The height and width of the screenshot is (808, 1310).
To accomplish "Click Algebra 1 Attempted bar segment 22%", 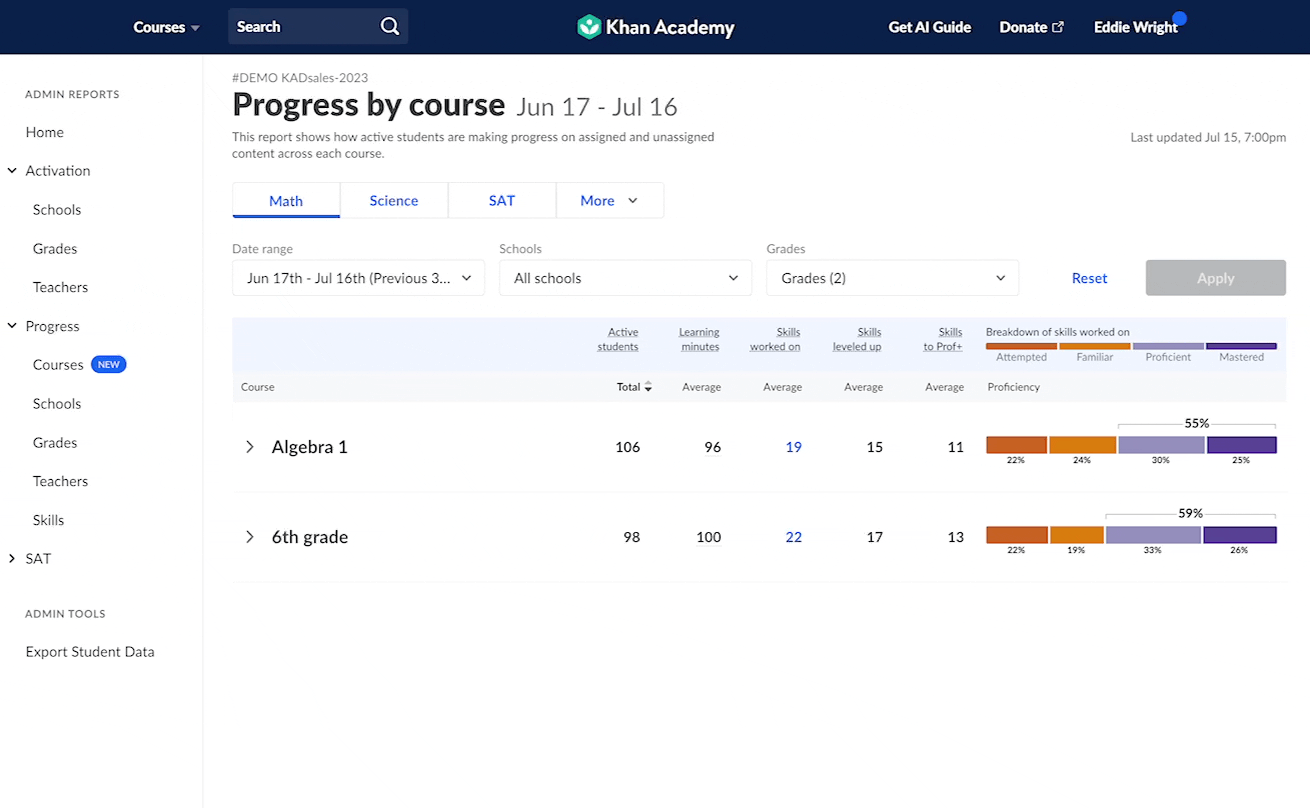I will tap(1016, 445).
